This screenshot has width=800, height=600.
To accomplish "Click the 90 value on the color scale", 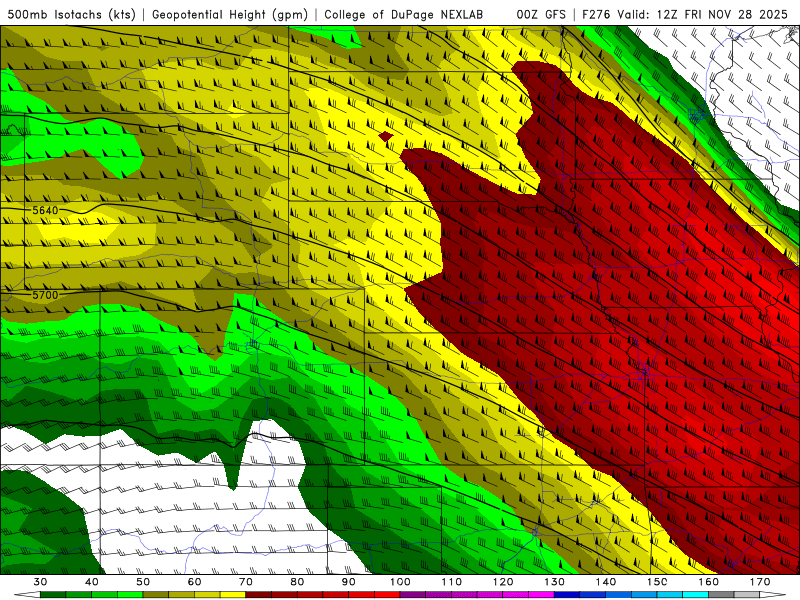I will click(x=348, y=582).
